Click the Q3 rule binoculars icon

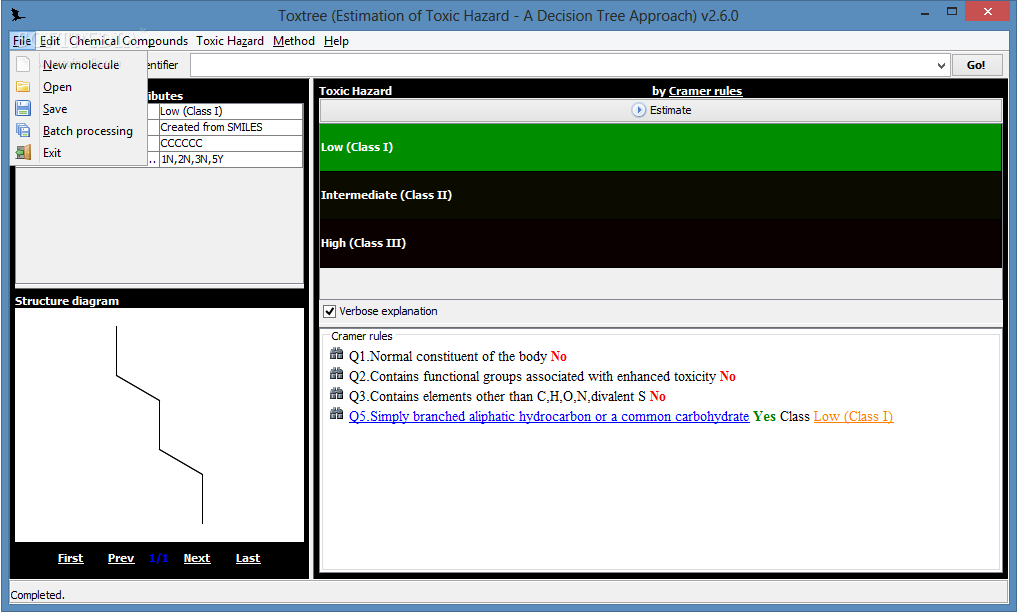coord(336,394)
